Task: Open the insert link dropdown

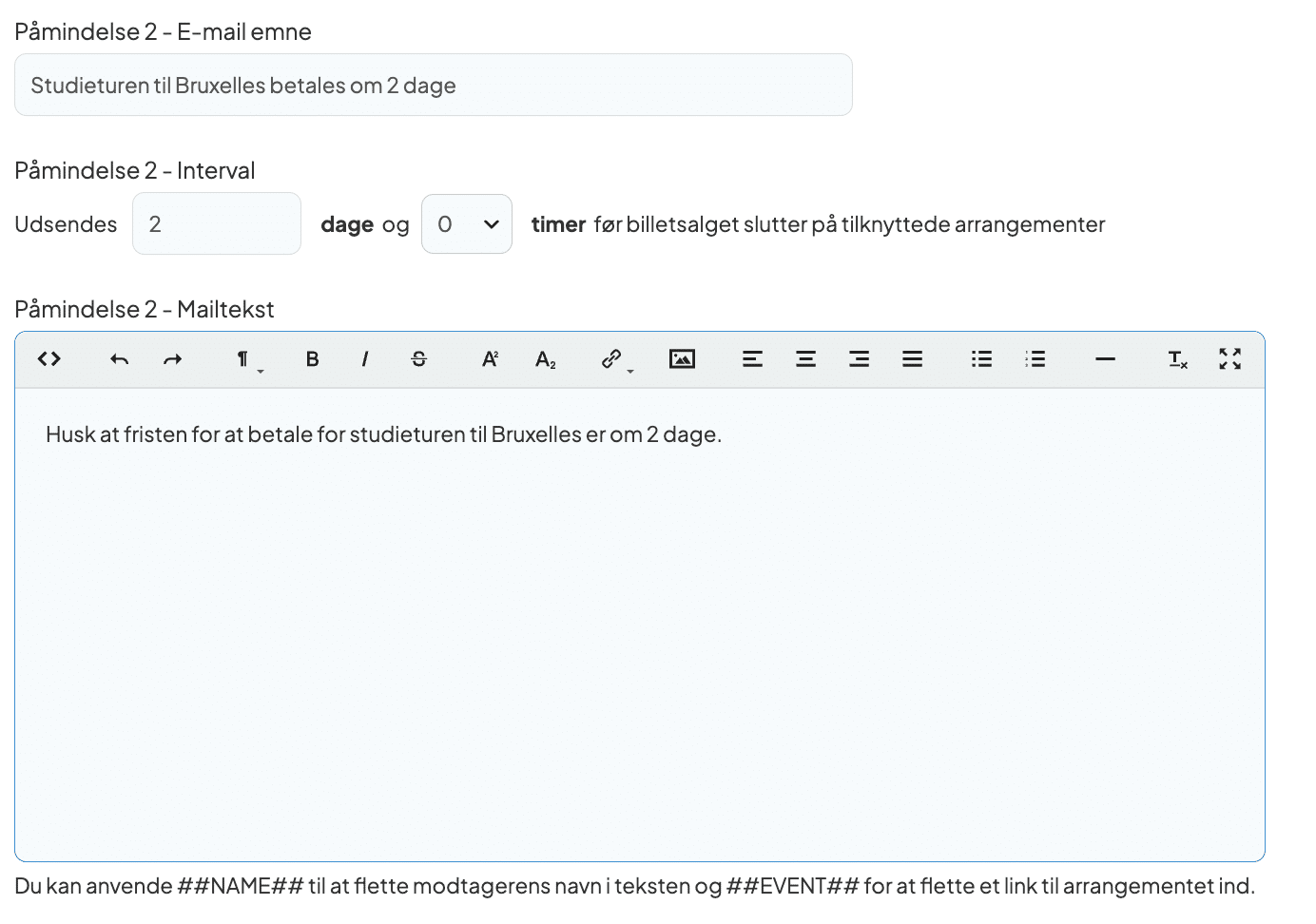Action: click(613, 359)
